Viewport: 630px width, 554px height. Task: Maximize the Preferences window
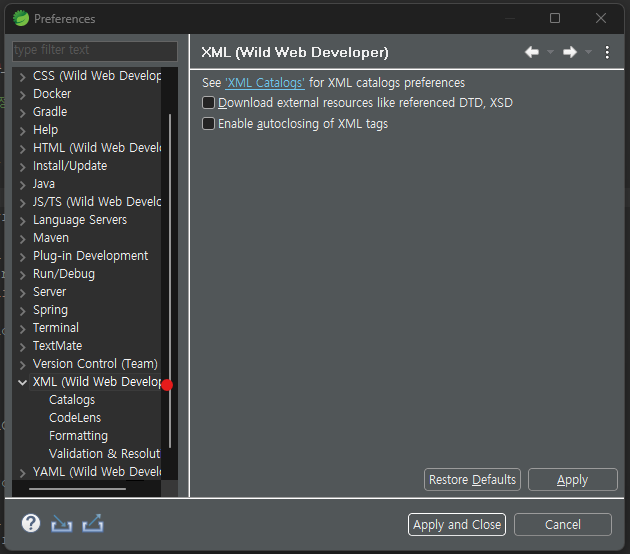[555, 18]
